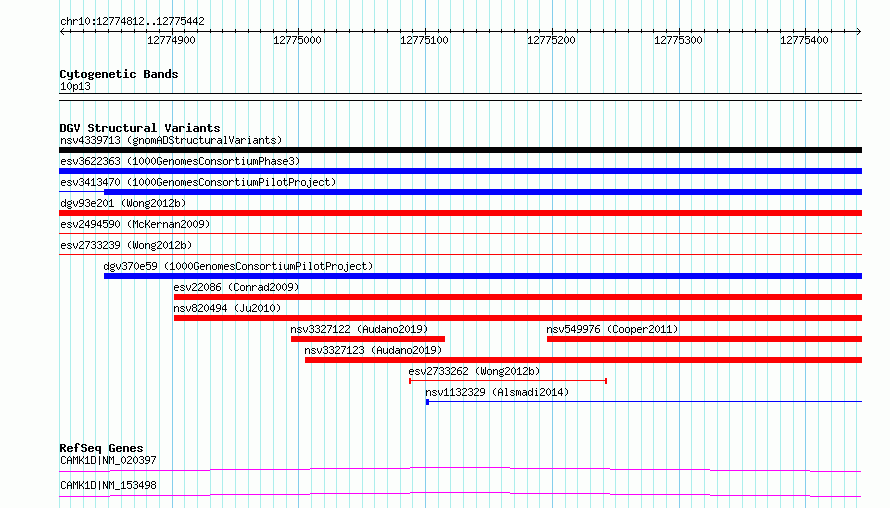Select nsv3327123 (Audano2019) variant label

click(x=373, y=350)
